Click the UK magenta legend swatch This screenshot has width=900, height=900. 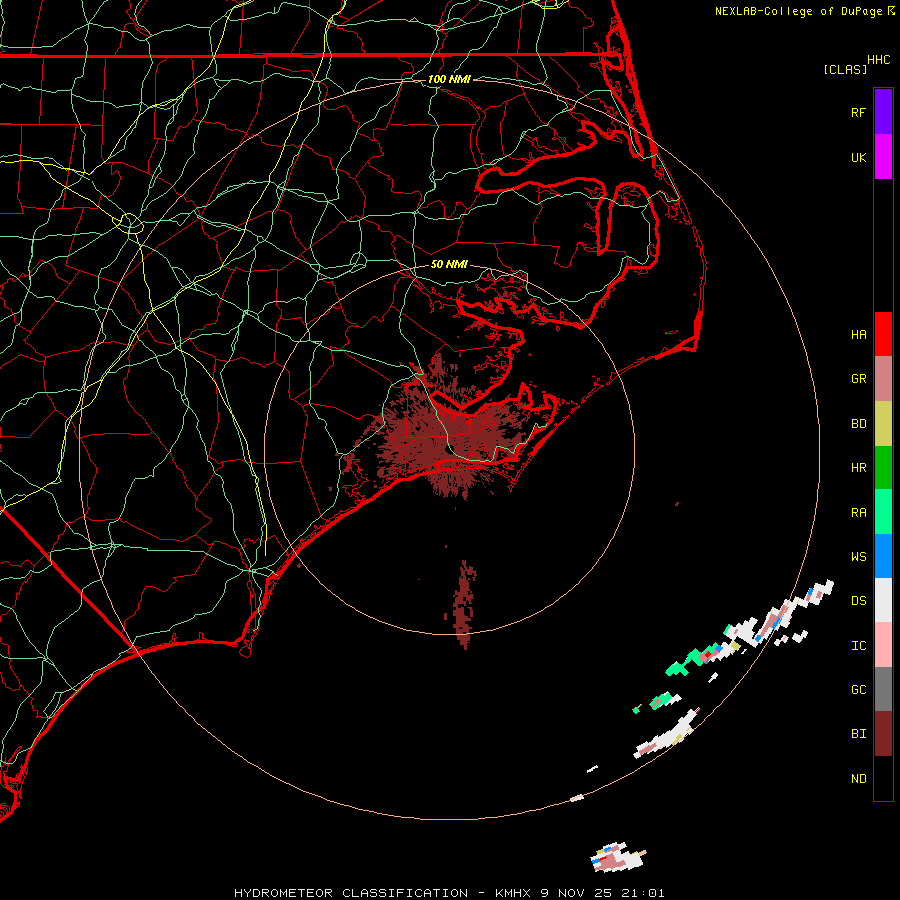(883, 157)
